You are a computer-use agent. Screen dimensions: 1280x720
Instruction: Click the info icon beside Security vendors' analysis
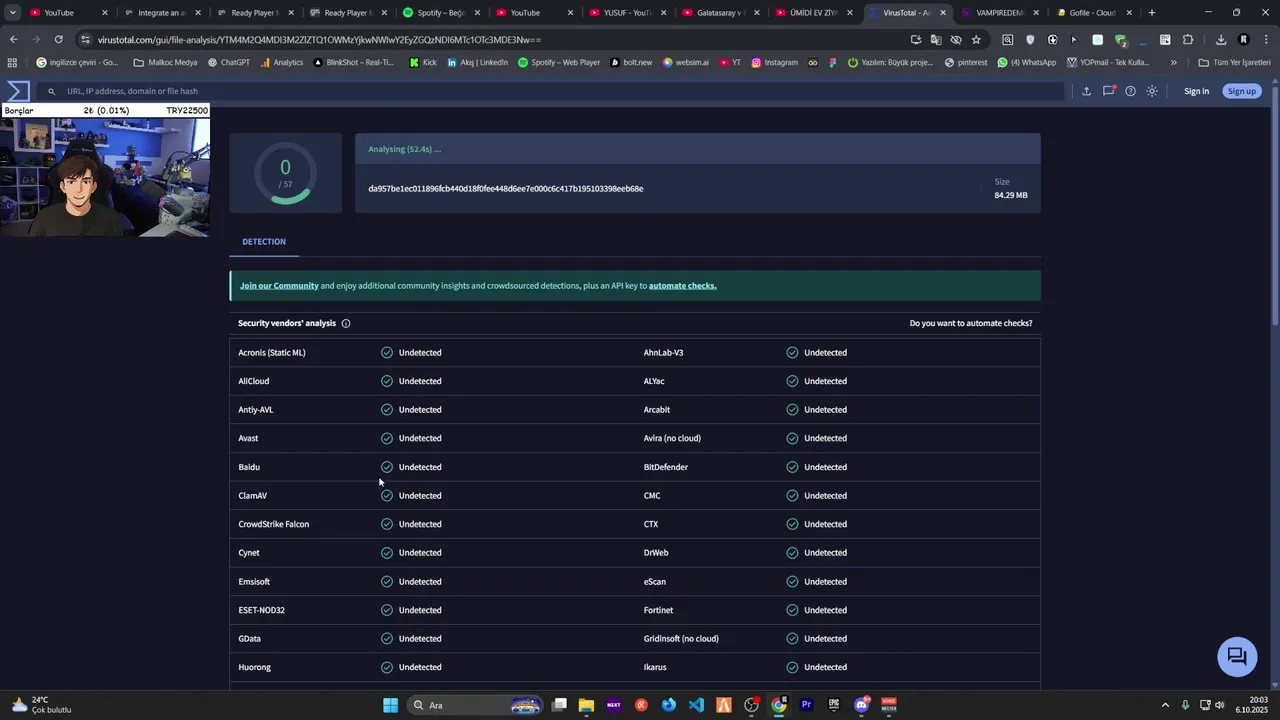tap(346, 323)
